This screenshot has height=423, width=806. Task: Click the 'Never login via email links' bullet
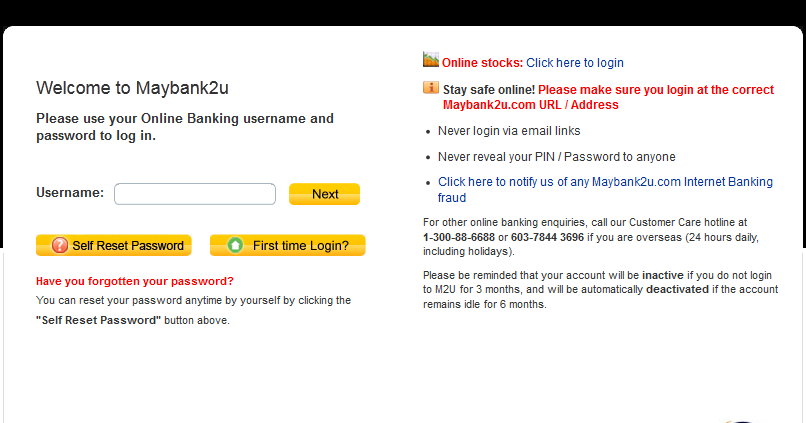(509, 131)
